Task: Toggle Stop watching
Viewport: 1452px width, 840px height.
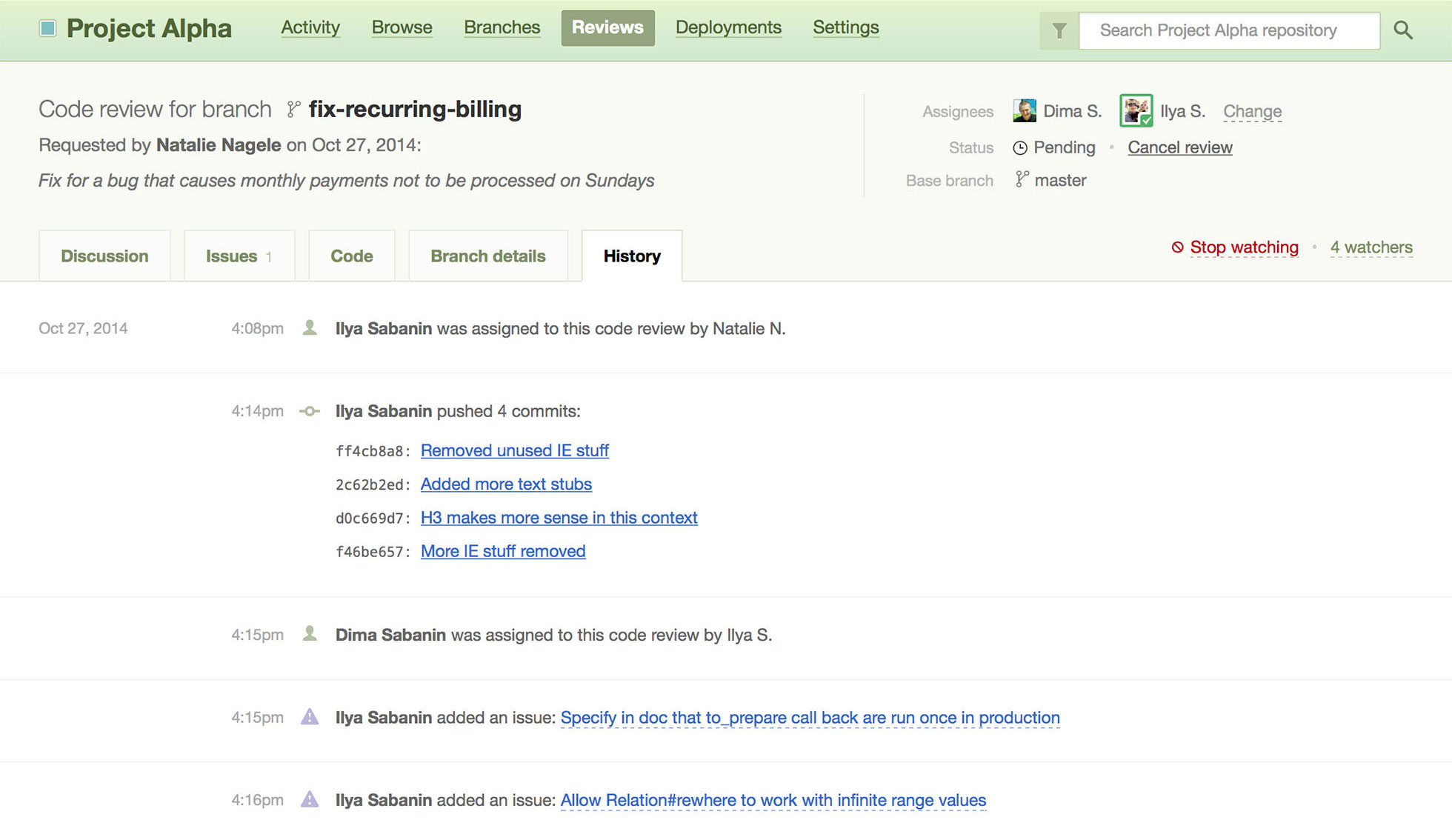Action: (1243, 247)
